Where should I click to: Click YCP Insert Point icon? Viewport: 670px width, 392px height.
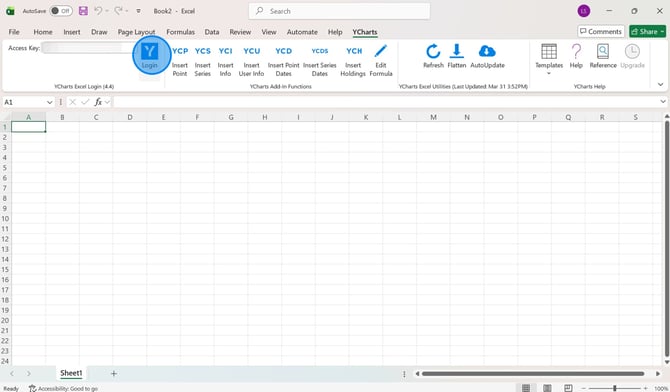tap(180, 51)
